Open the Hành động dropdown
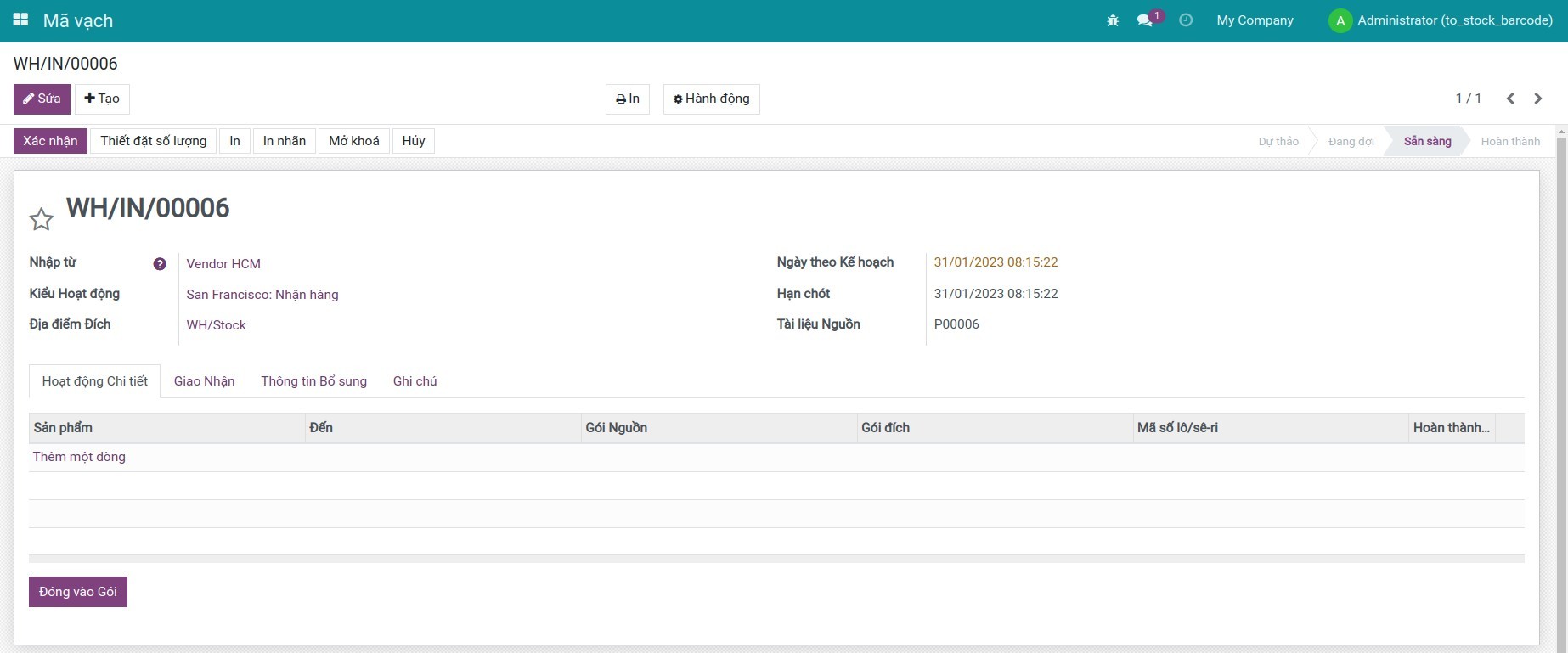The width and height of the screenshot is (1568, 653). point(711,99)
